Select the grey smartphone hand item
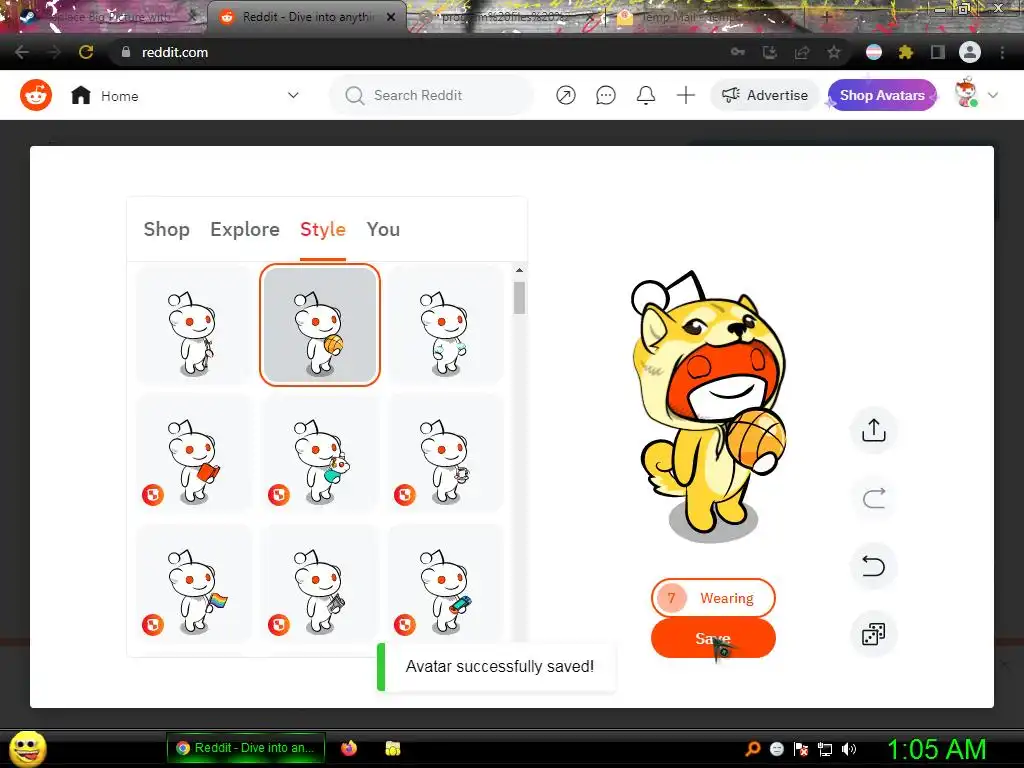 [x=320, y=583]
